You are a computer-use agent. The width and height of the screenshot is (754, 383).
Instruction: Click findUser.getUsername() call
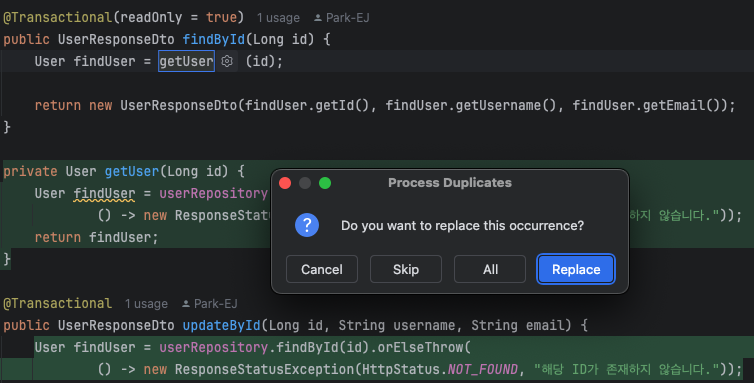470,105
